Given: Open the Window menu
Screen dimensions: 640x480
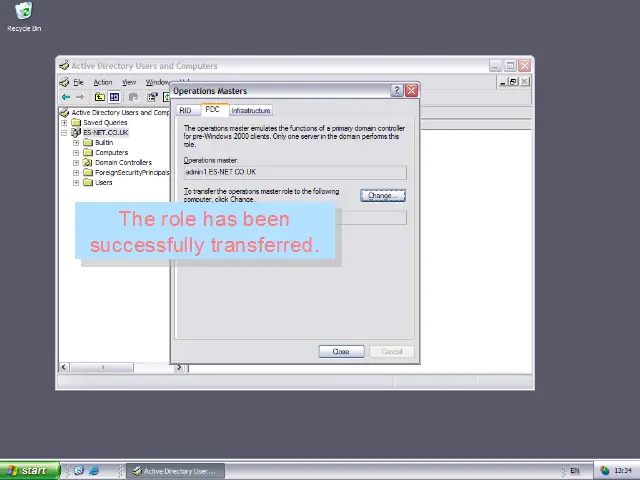Looking at the screenshot, I should coord(158,82).
